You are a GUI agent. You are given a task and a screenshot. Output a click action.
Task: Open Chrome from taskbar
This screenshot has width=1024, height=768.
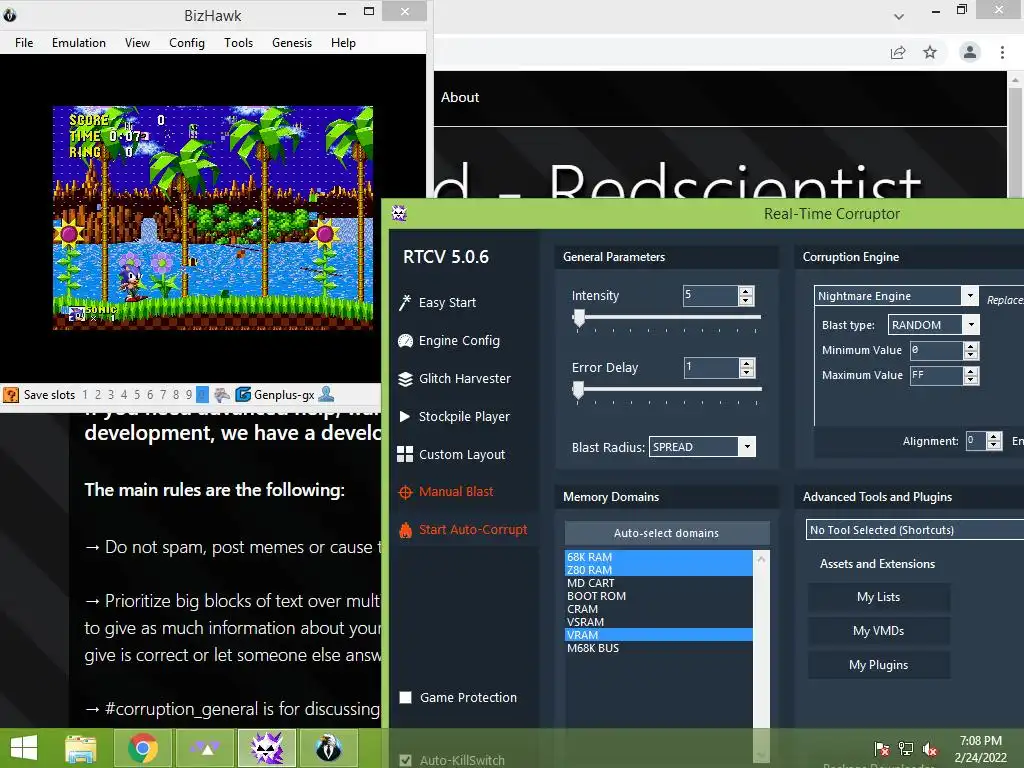click(142, 748)
